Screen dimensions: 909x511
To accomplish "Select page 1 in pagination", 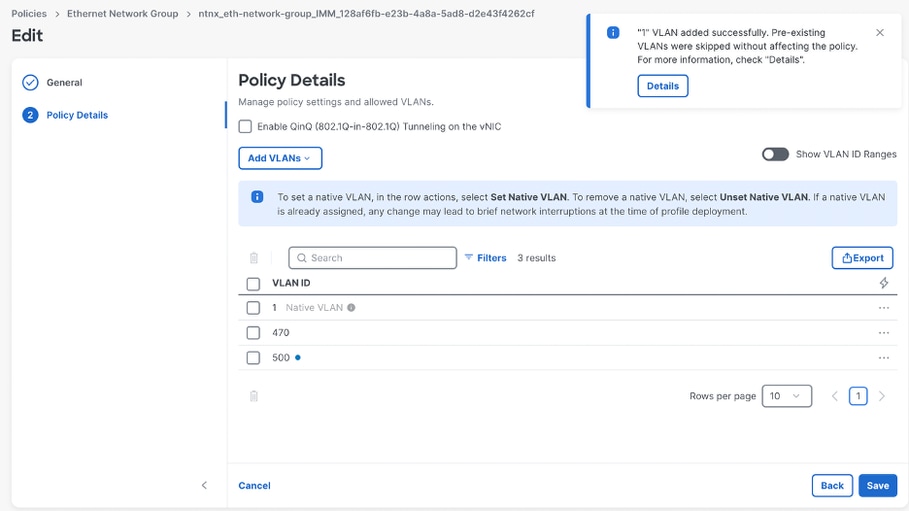I will pyautogui.click(x=858, y=396).
